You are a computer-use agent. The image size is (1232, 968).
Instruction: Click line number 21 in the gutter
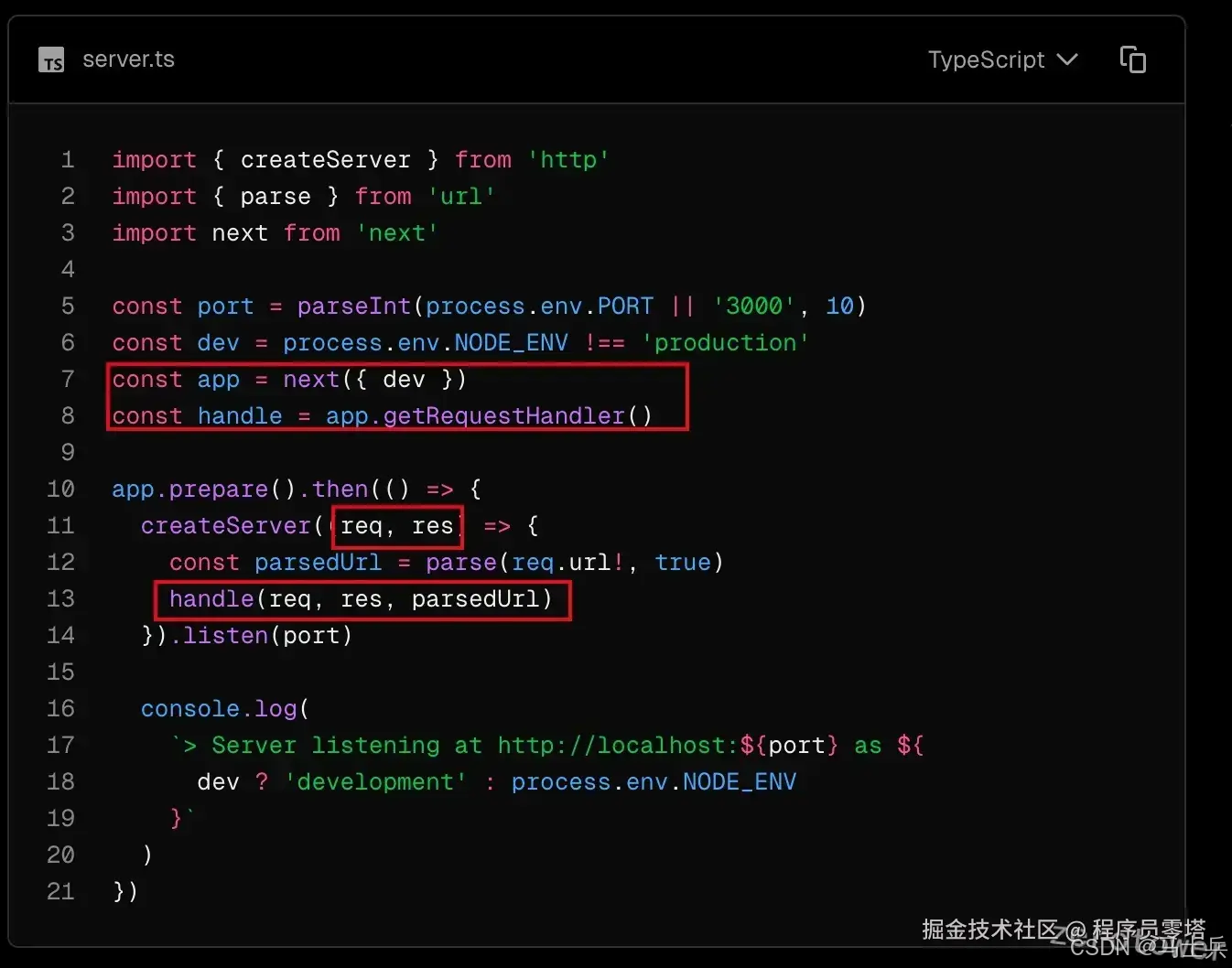pyautogui.click(x=60, y=891)
